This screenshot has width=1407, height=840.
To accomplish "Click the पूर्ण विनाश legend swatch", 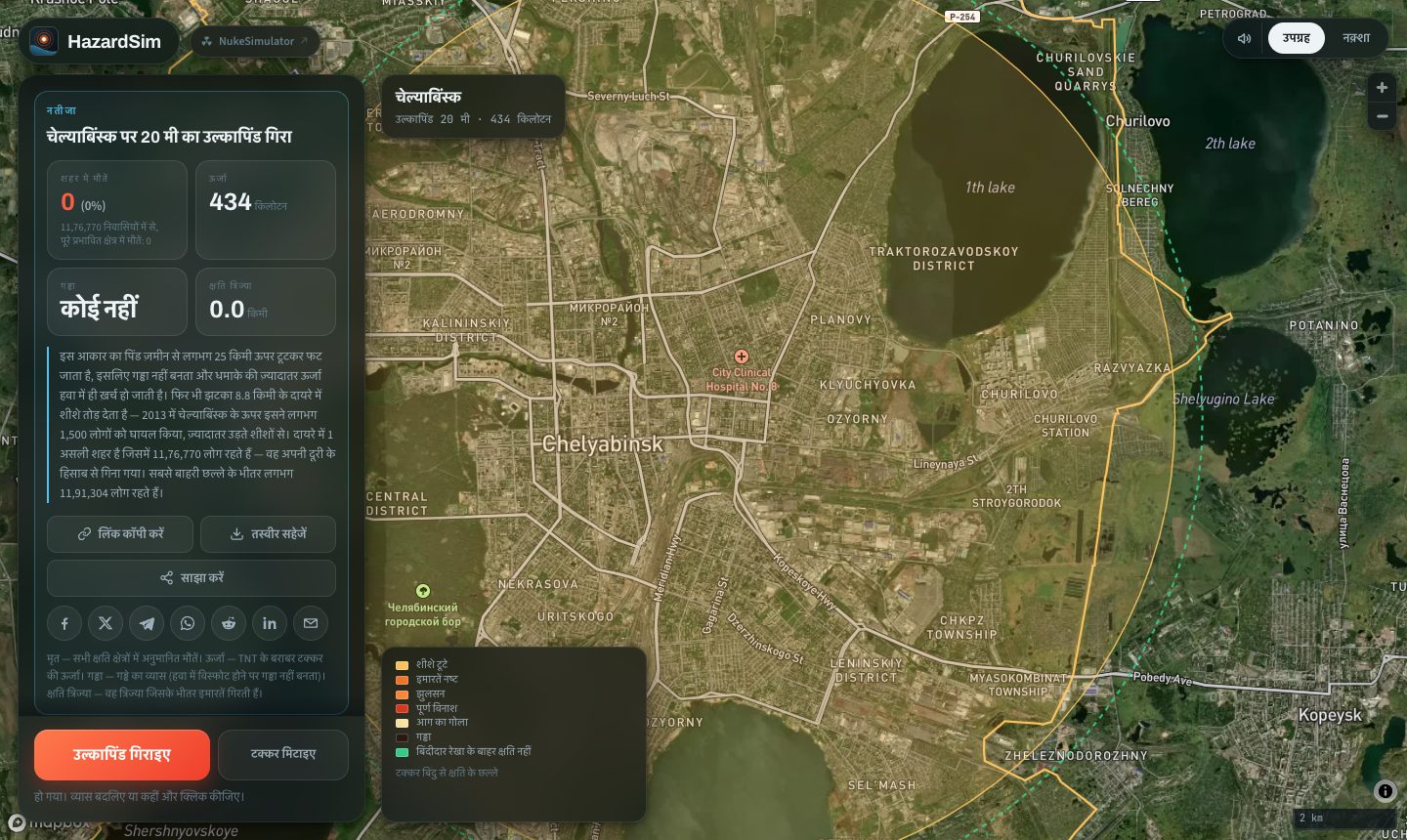I will coord(402,709).
